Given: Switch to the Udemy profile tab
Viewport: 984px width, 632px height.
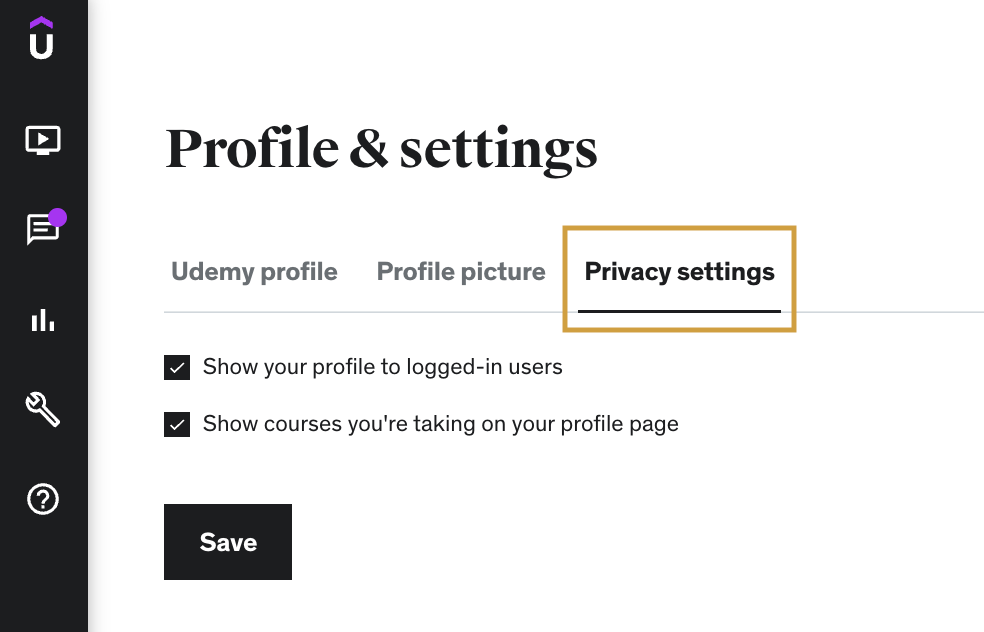Looking at the screenshot, I should click(x=254, y=272).
